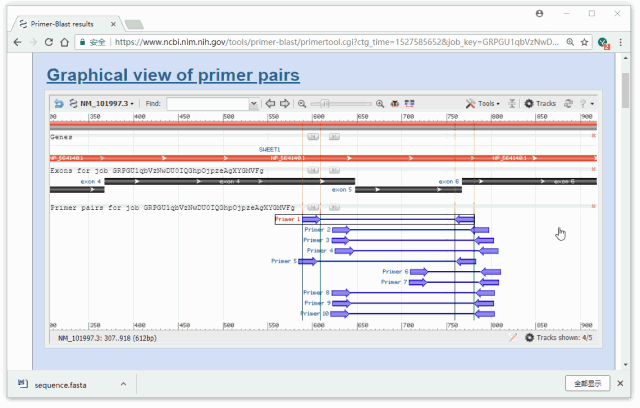
Task: Click the 全部显示 show all downloads button
Action: 587,384
